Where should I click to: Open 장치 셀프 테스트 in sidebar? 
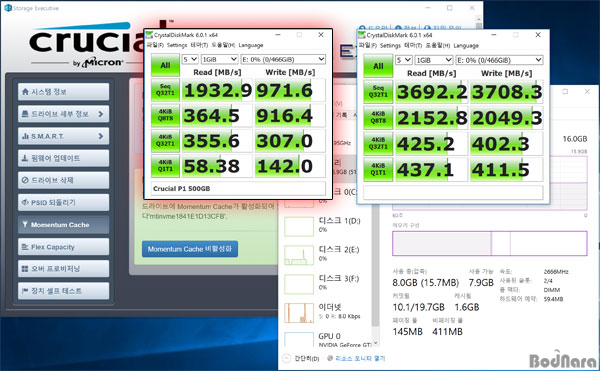pyautogui.click(x=63, y=291)
